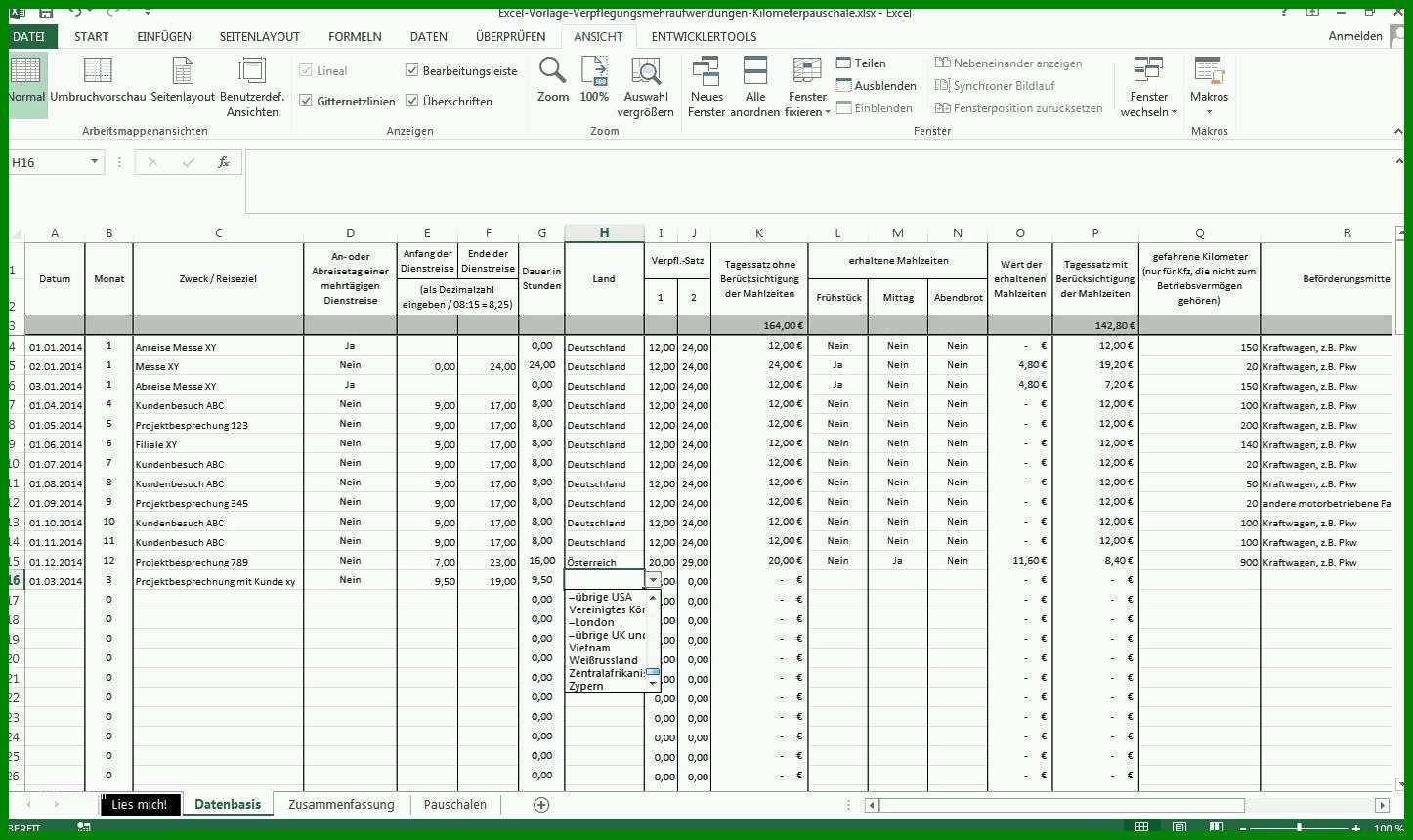
Task: Open the Lies mich! sheet tab
Action: (x=140, y=805)
